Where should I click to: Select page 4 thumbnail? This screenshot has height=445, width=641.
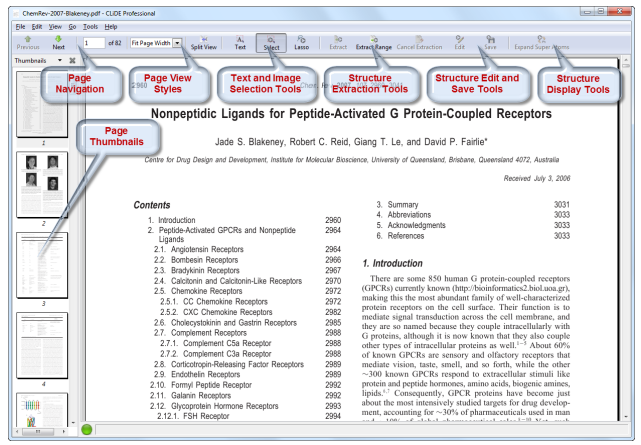click(x=42, y=345)
